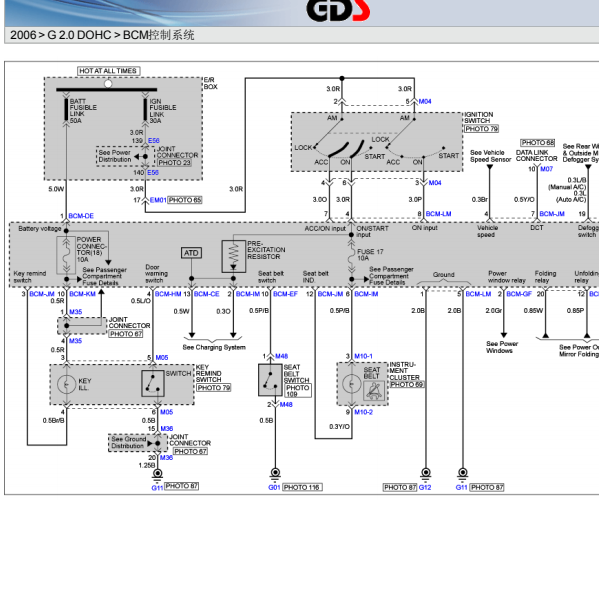Open the BCM-GF connector link
The width and height of the screenshot is (599, 600).
pos(519,294)
